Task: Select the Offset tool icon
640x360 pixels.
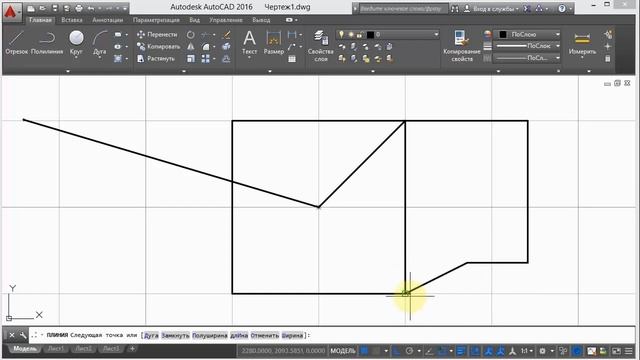Action: [x=226, y=59]
